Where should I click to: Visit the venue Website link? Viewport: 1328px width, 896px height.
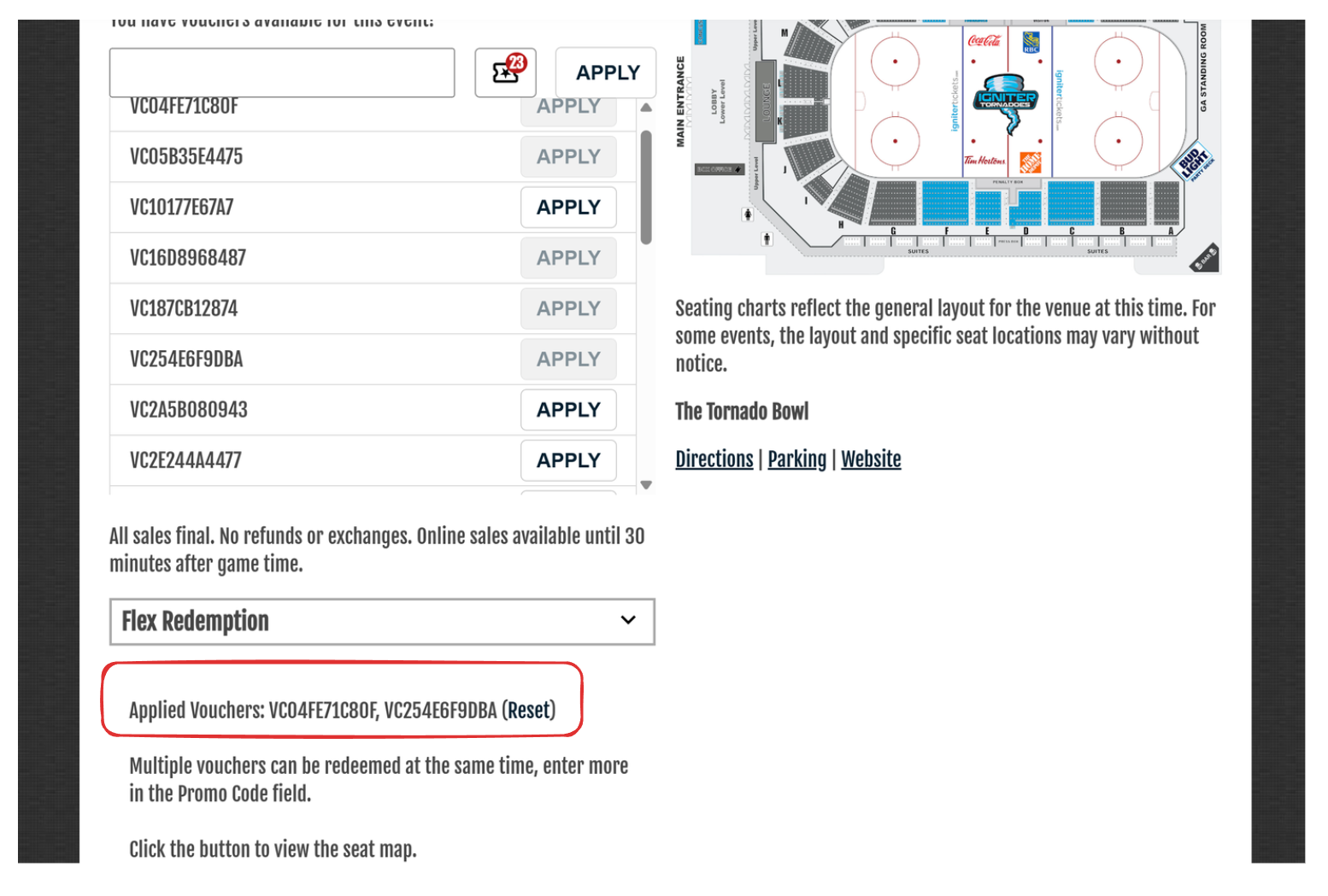coord(871,460)
